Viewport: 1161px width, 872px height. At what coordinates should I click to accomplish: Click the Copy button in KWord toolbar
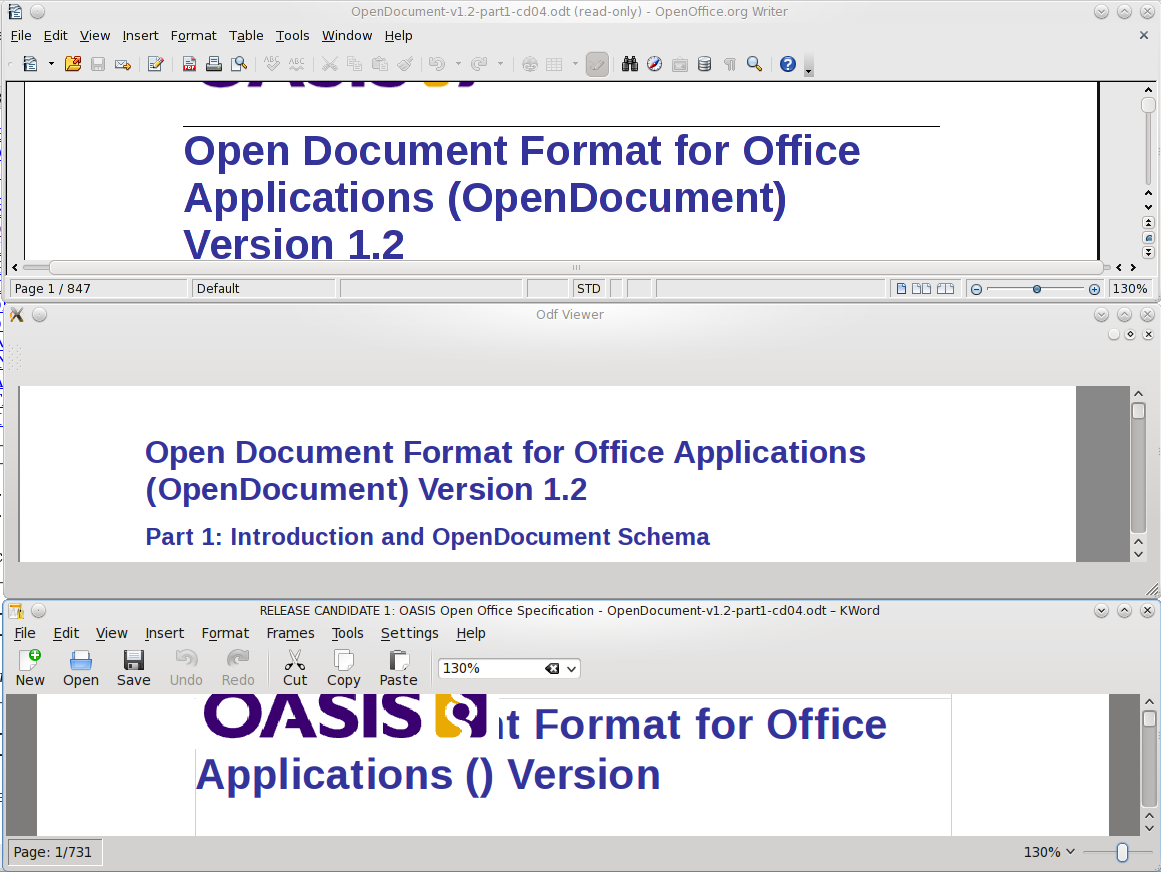tap(344, 668)
